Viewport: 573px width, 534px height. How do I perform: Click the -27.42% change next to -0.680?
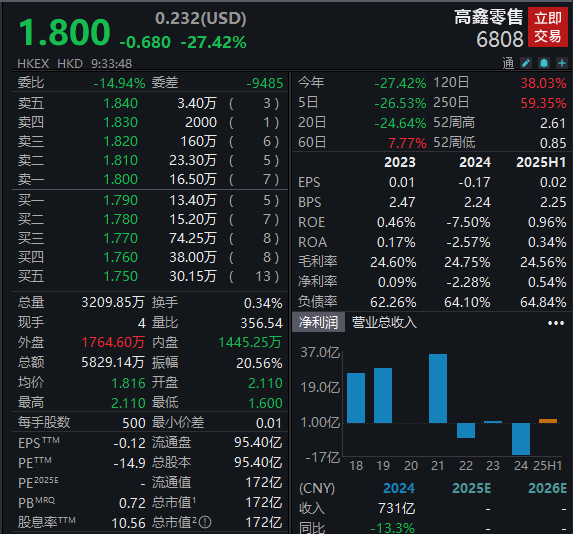coord(214,42)
